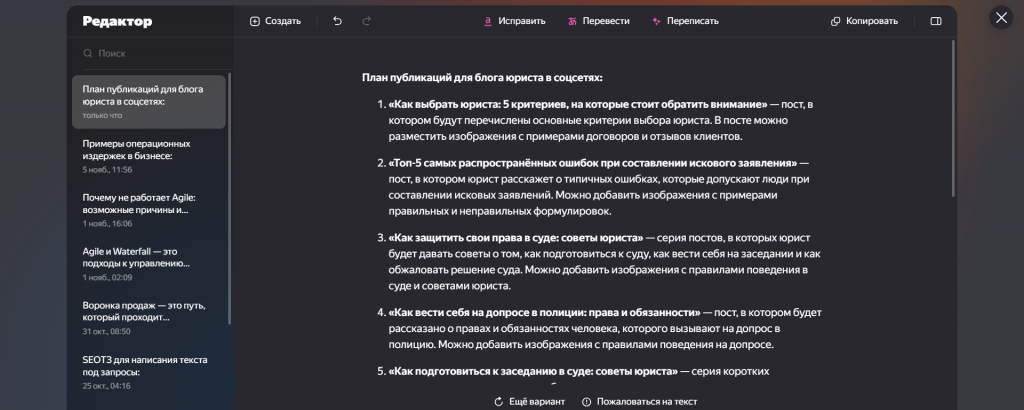Click item Топ-5 самых распространённых ошибок
Screen dimensions: 1024x410
pos(593,163)
